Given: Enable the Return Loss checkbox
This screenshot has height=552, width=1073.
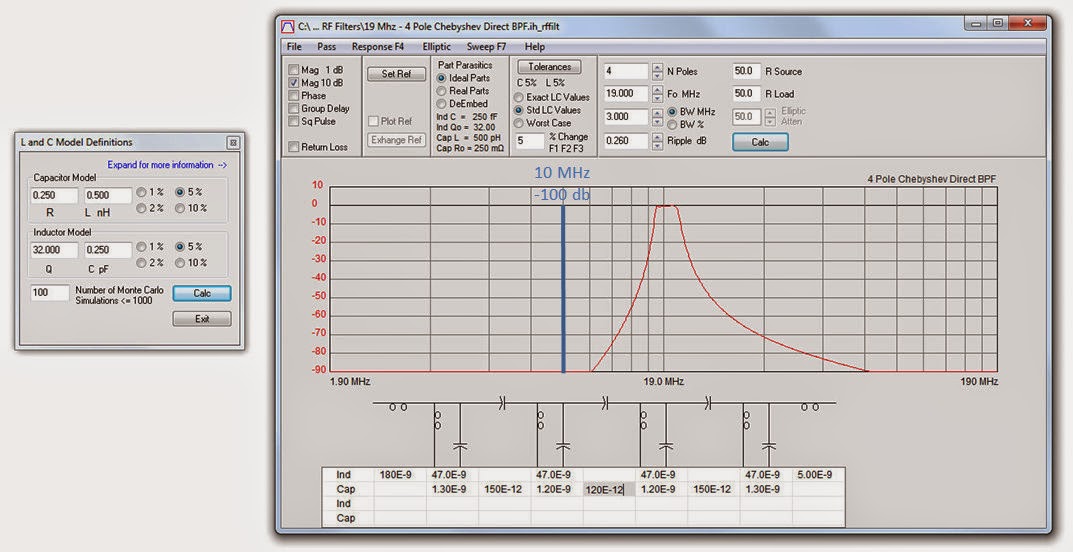Looking at the screenshot, I should pyautogui.click(x=294, y=147).
